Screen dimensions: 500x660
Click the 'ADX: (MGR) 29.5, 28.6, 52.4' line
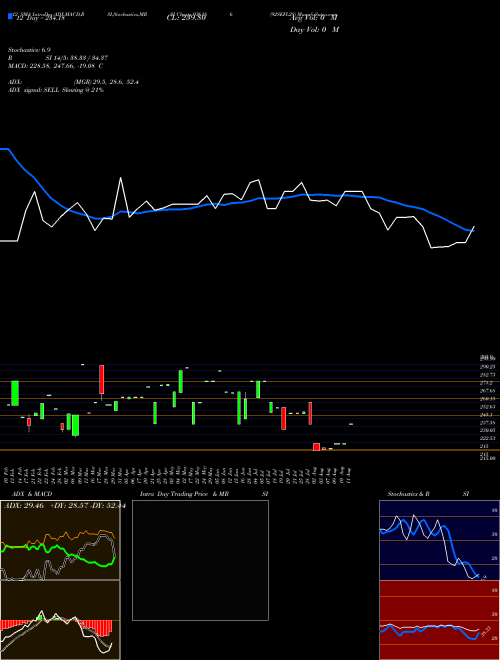click(x=73, y=82)
